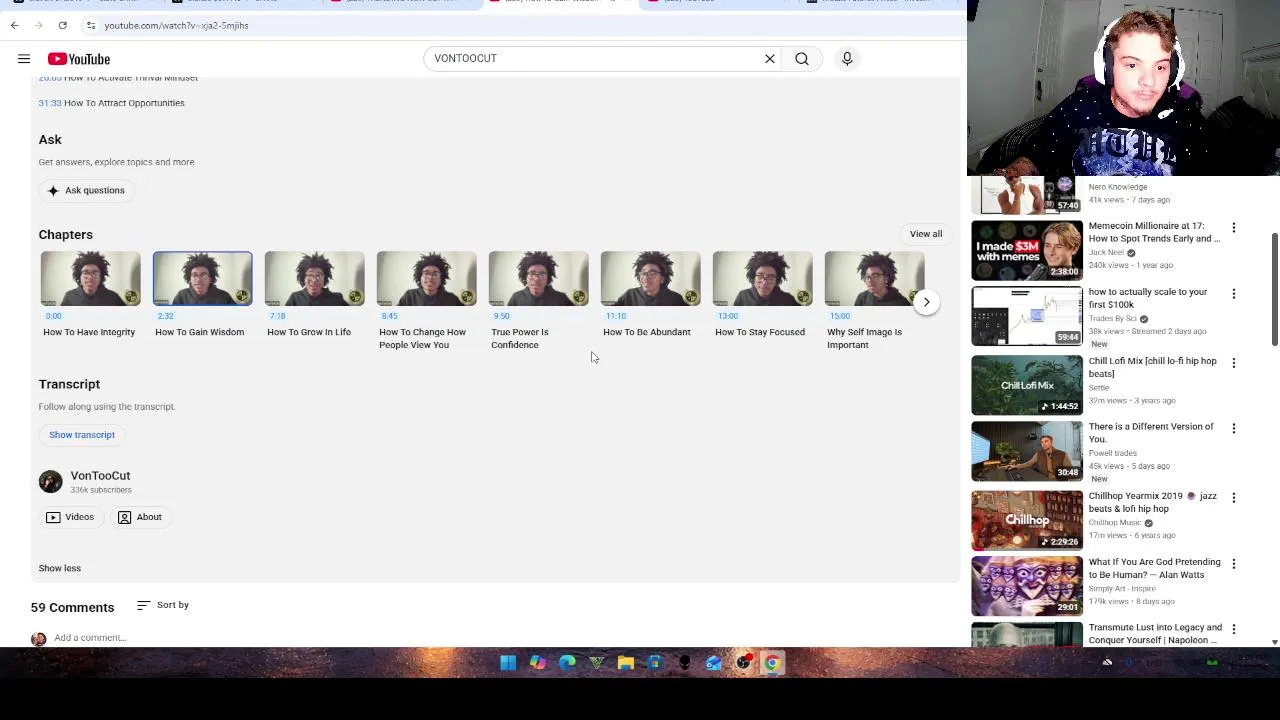This screenshot has width=1280, height=720.
Task: Open Microsoft Store from the taskbar
Action: point(655,663)
